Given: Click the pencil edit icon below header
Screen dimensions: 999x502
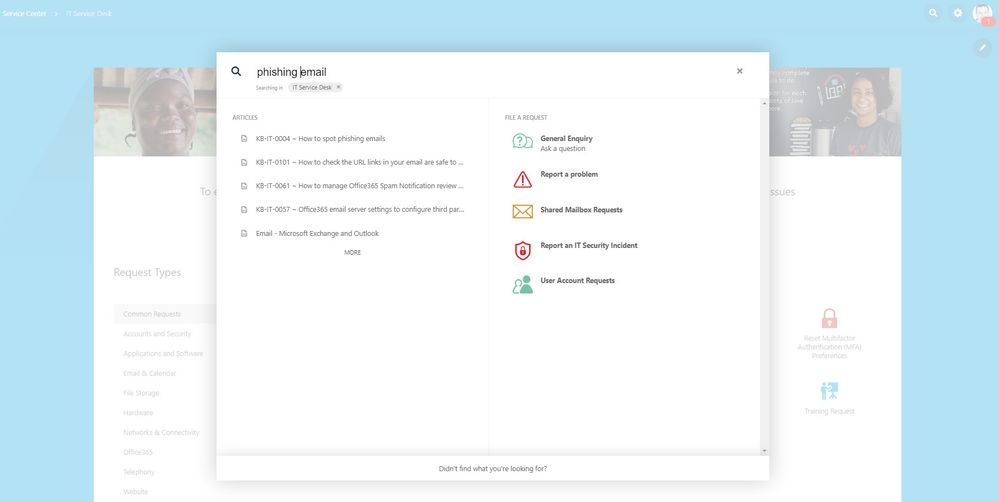Looking at the screenshot, I should [x=982, y=48].
